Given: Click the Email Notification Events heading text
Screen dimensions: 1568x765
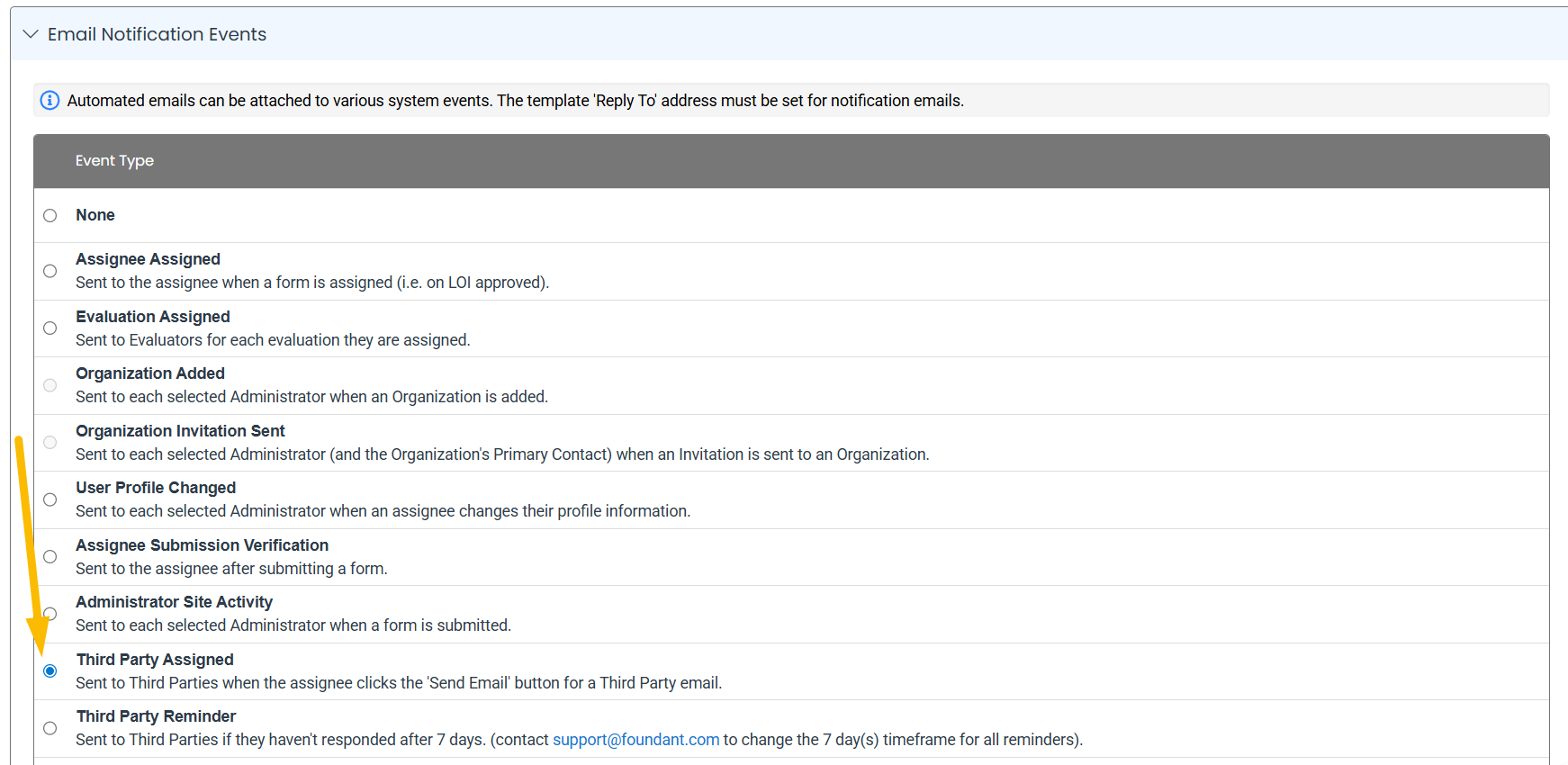Looking at the screenshot, I should point(157,34).
